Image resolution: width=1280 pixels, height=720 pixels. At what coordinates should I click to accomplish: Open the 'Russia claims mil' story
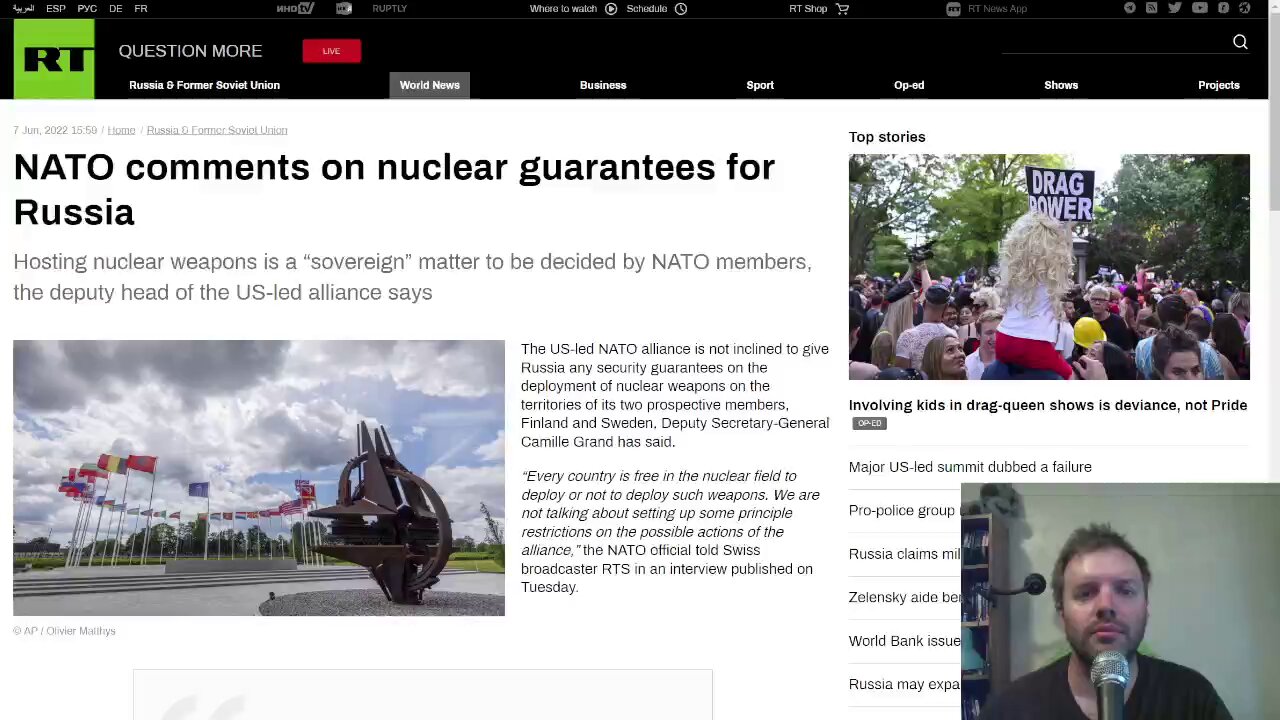(904, 554)
